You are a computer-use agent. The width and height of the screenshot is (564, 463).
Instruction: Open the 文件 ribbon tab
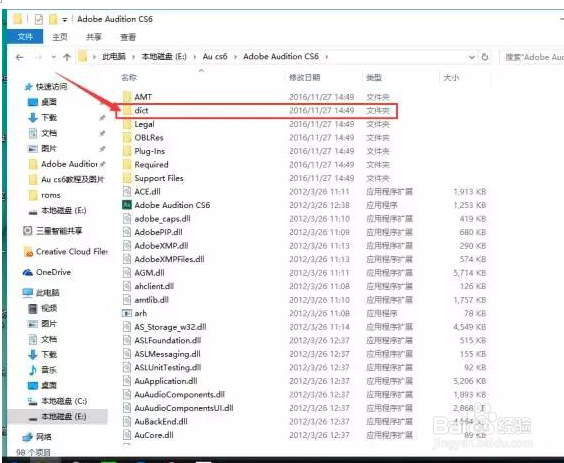pyautogui.click(x=25, y=37)
